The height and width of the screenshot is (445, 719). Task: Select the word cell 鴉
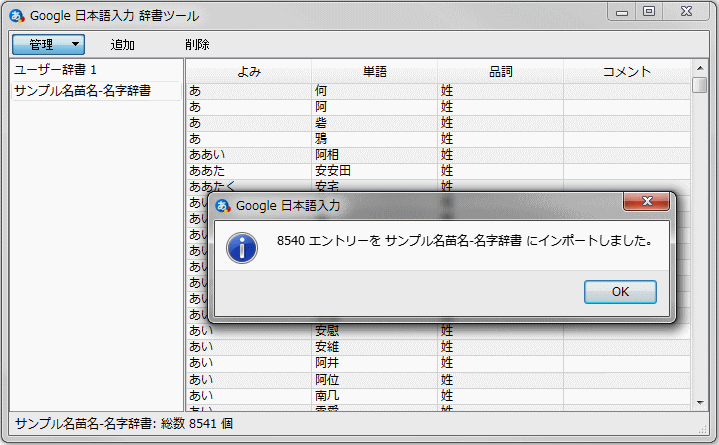375,139
